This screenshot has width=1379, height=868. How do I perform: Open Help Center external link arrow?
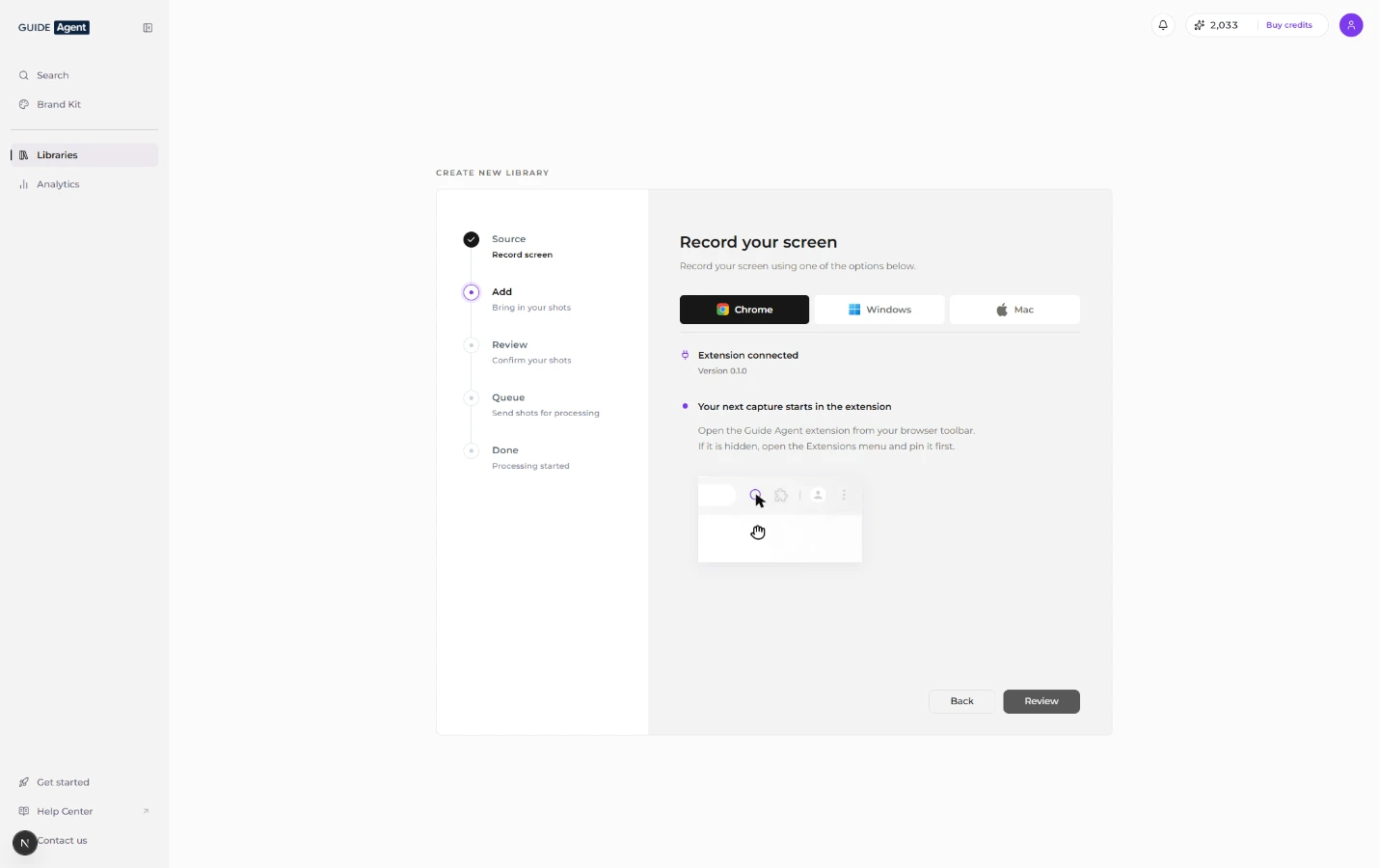click(146, 811)
